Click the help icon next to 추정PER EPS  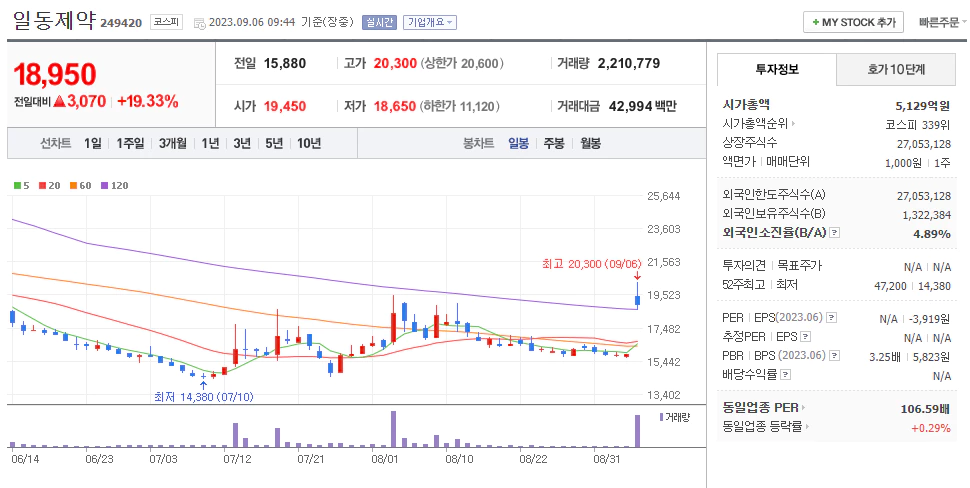point(805,337)
